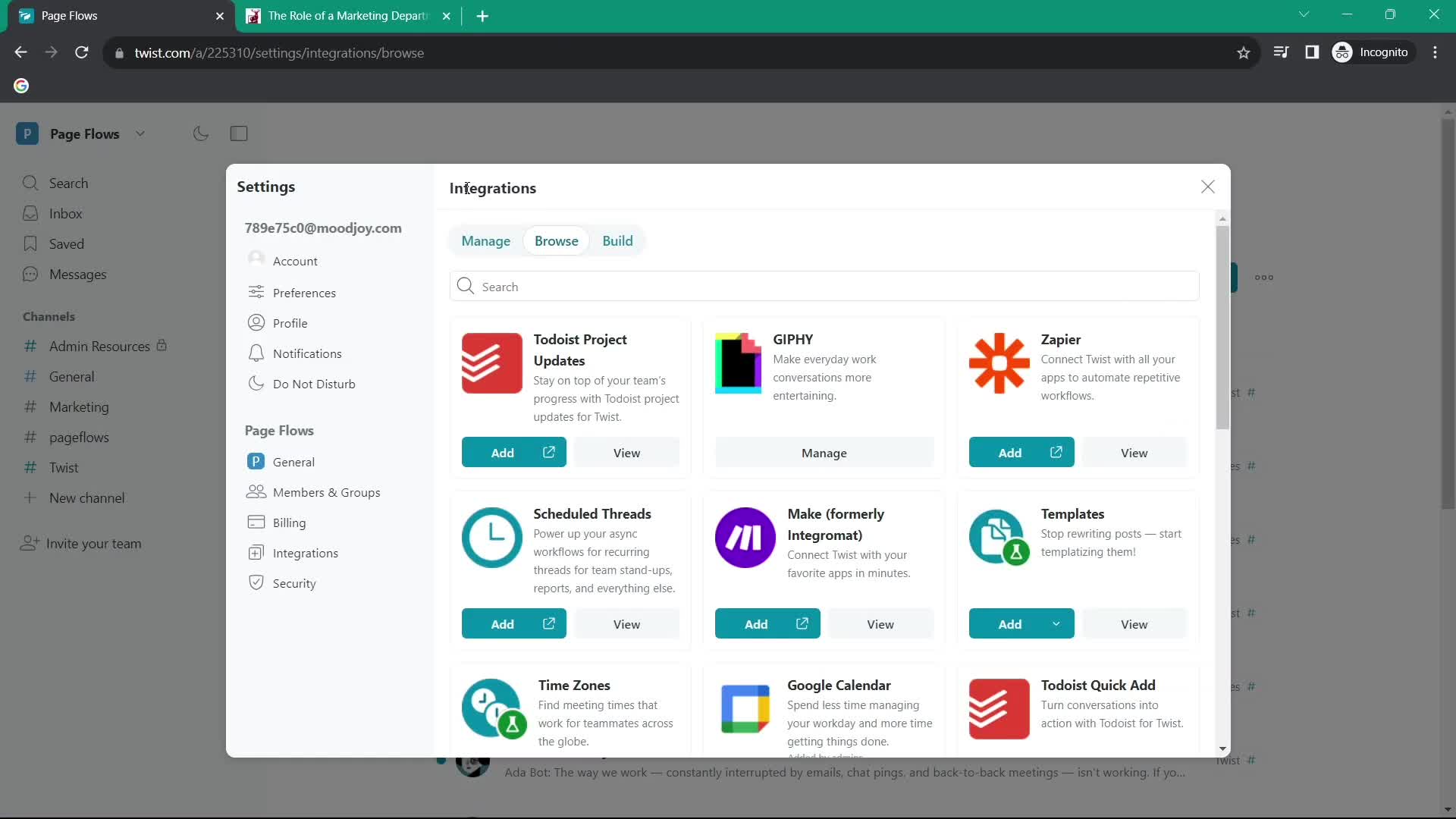Click the Templates integration icon

[x=999, y=538]
